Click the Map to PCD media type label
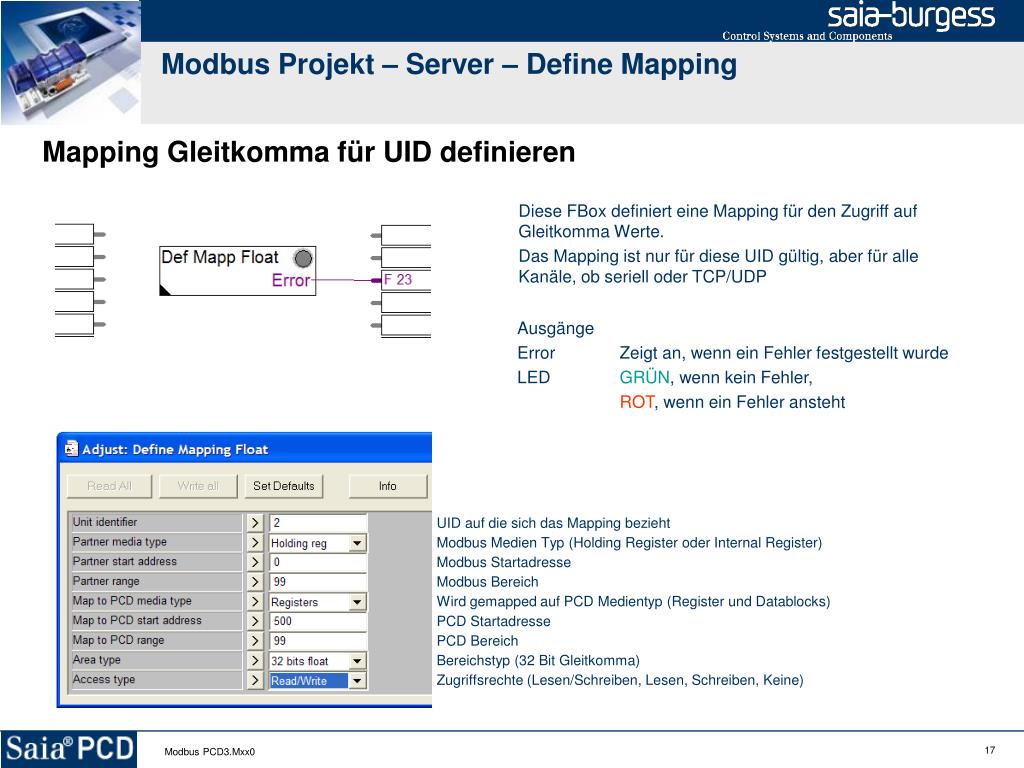The width and height of the screenshot is (1024, 768). tap(155, 601)
